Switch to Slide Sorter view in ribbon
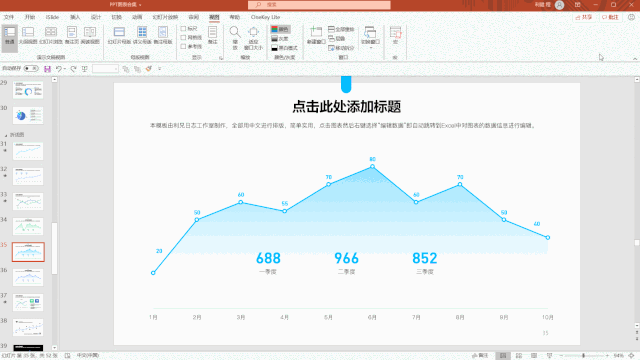 pos(51,35)
